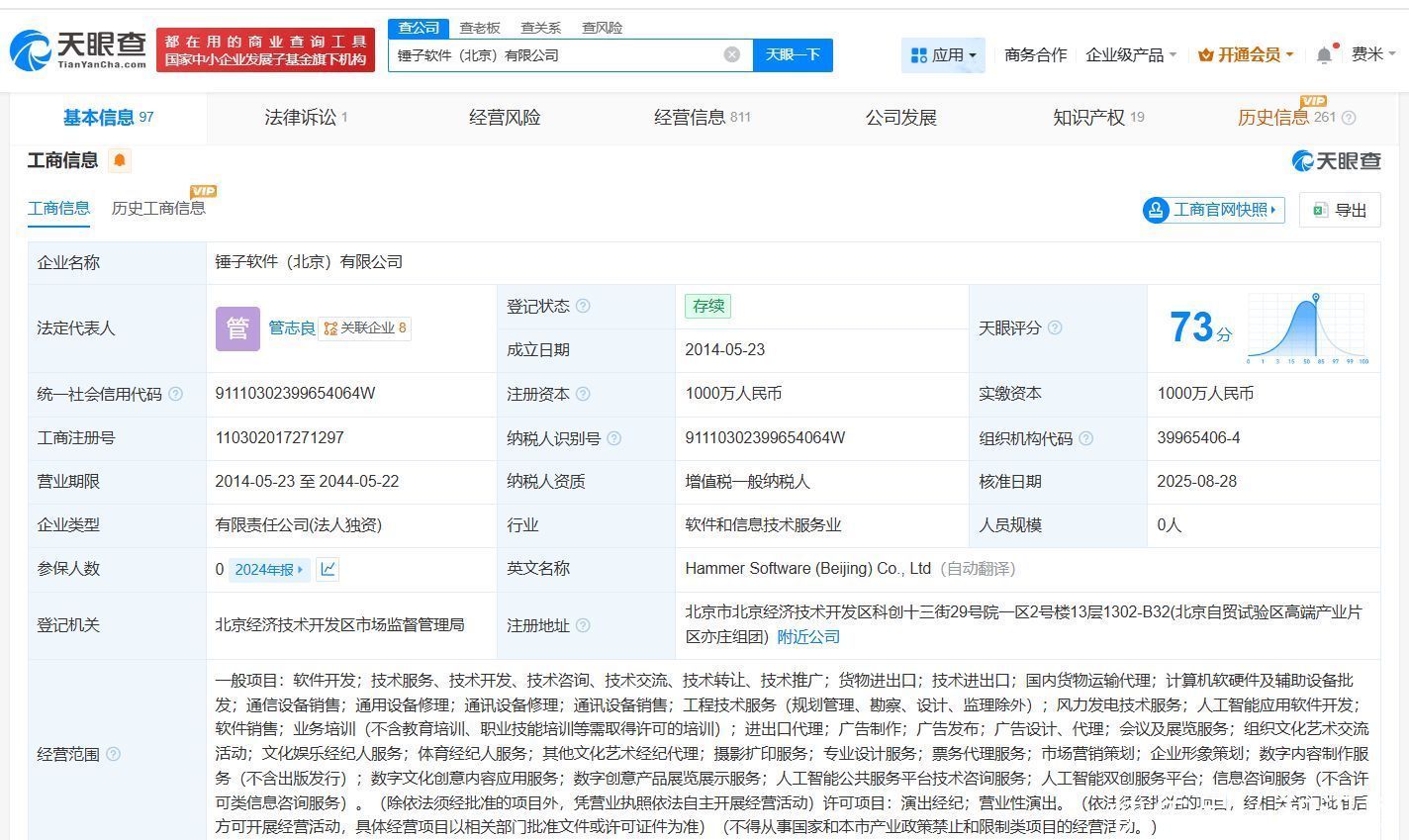The image size is (1409, 840).
Task: Click the Tianyancha logo in header
Action: coord(77,48)
